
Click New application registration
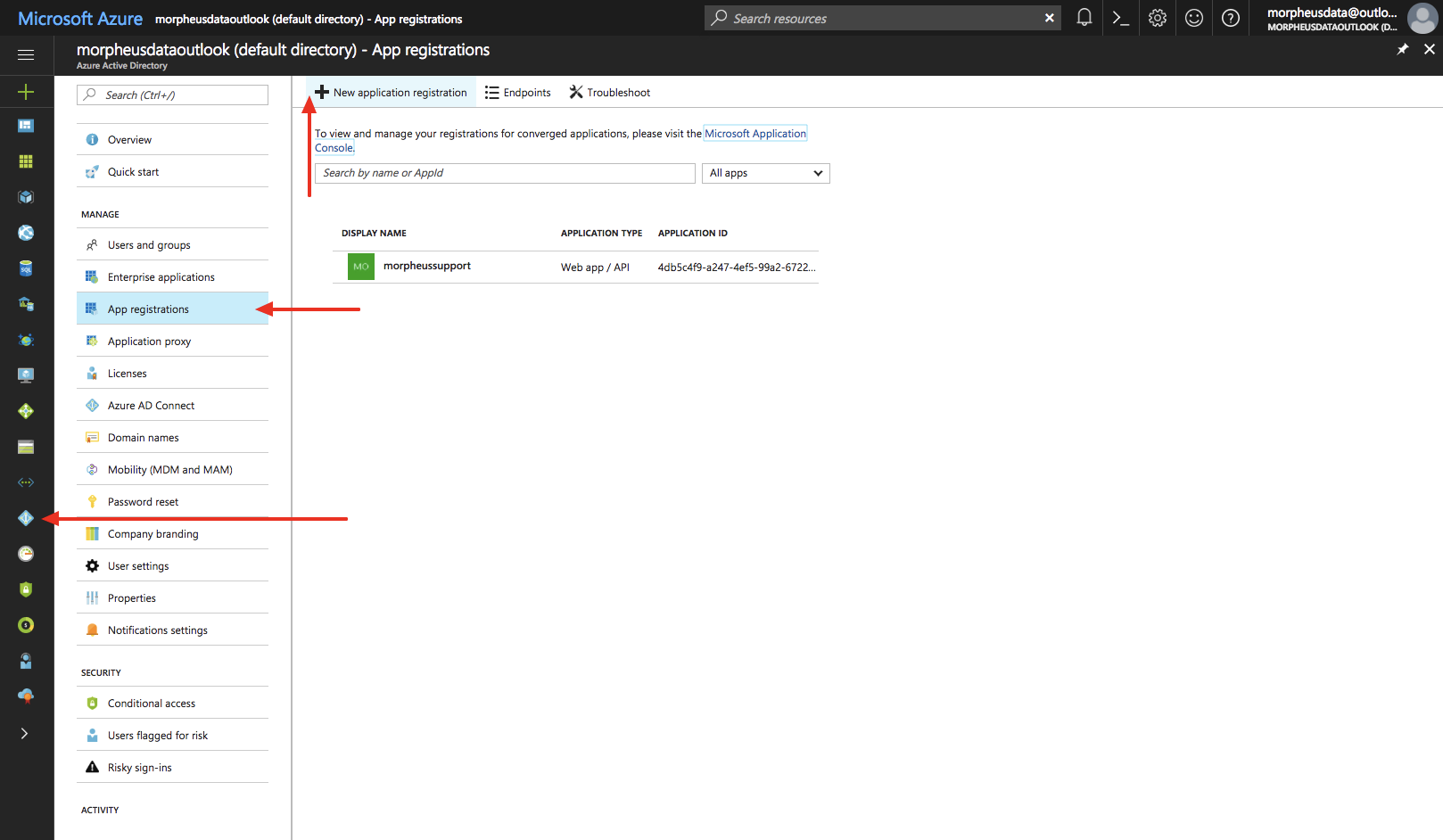[x=391, y=93]
